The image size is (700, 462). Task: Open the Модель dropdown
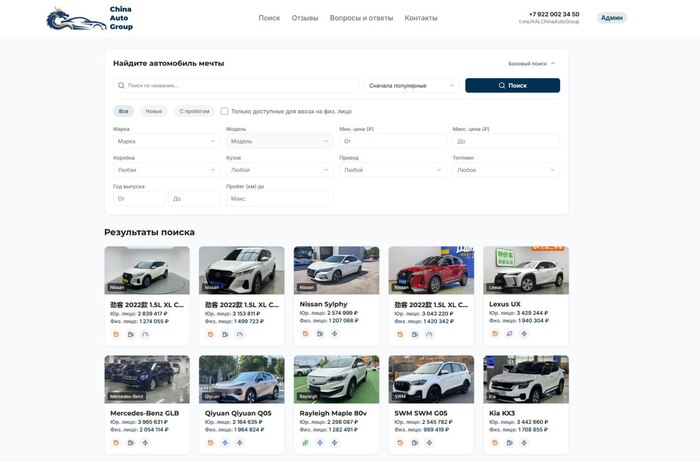279,141
